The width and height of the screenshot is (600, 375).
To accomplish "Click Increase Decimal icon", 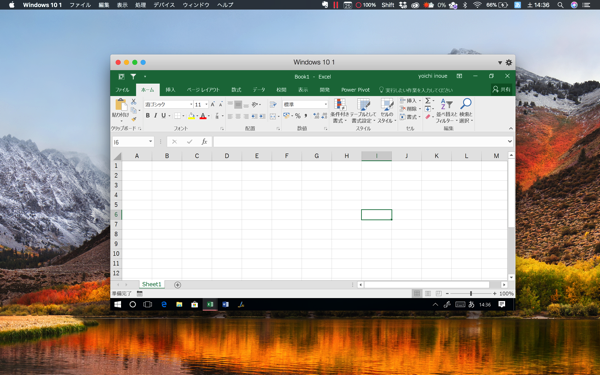I will (316, 116).
